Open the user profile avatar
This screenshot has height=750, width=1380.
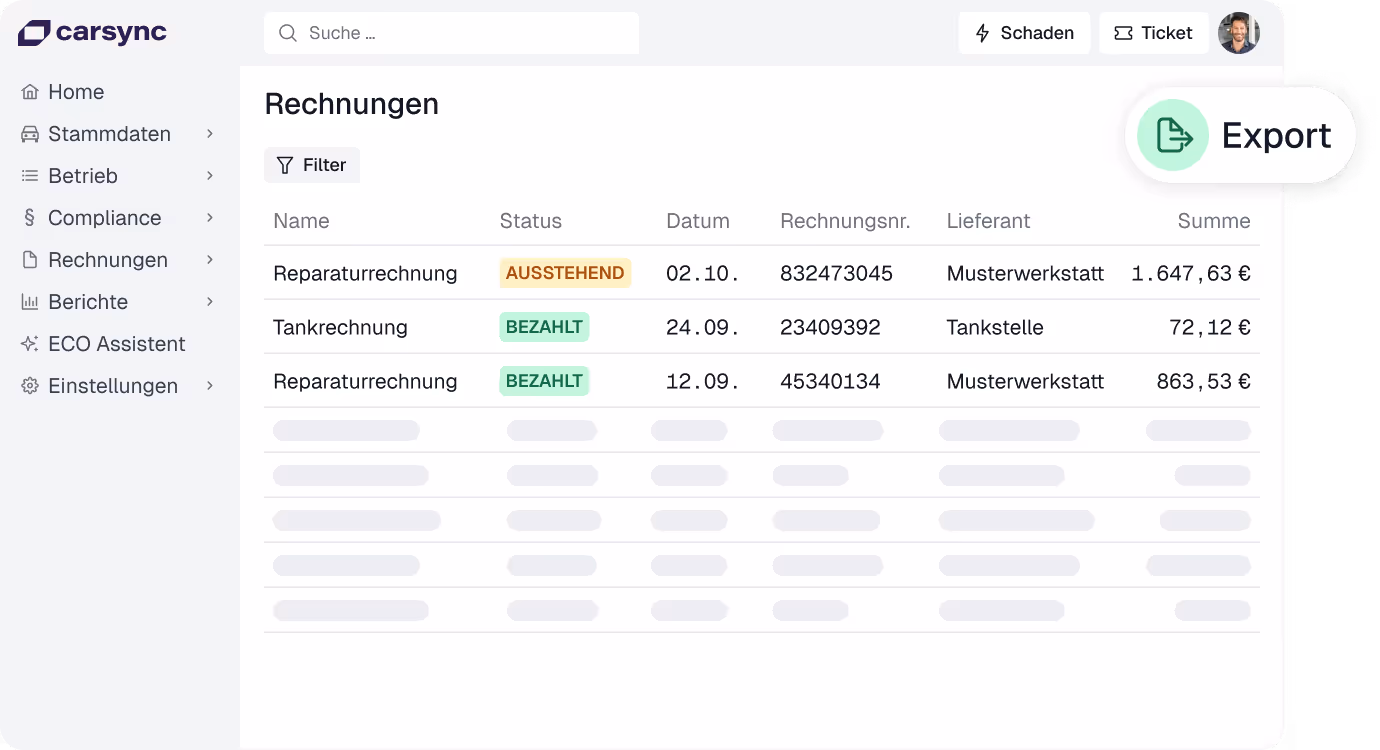tap(1239, 33)
